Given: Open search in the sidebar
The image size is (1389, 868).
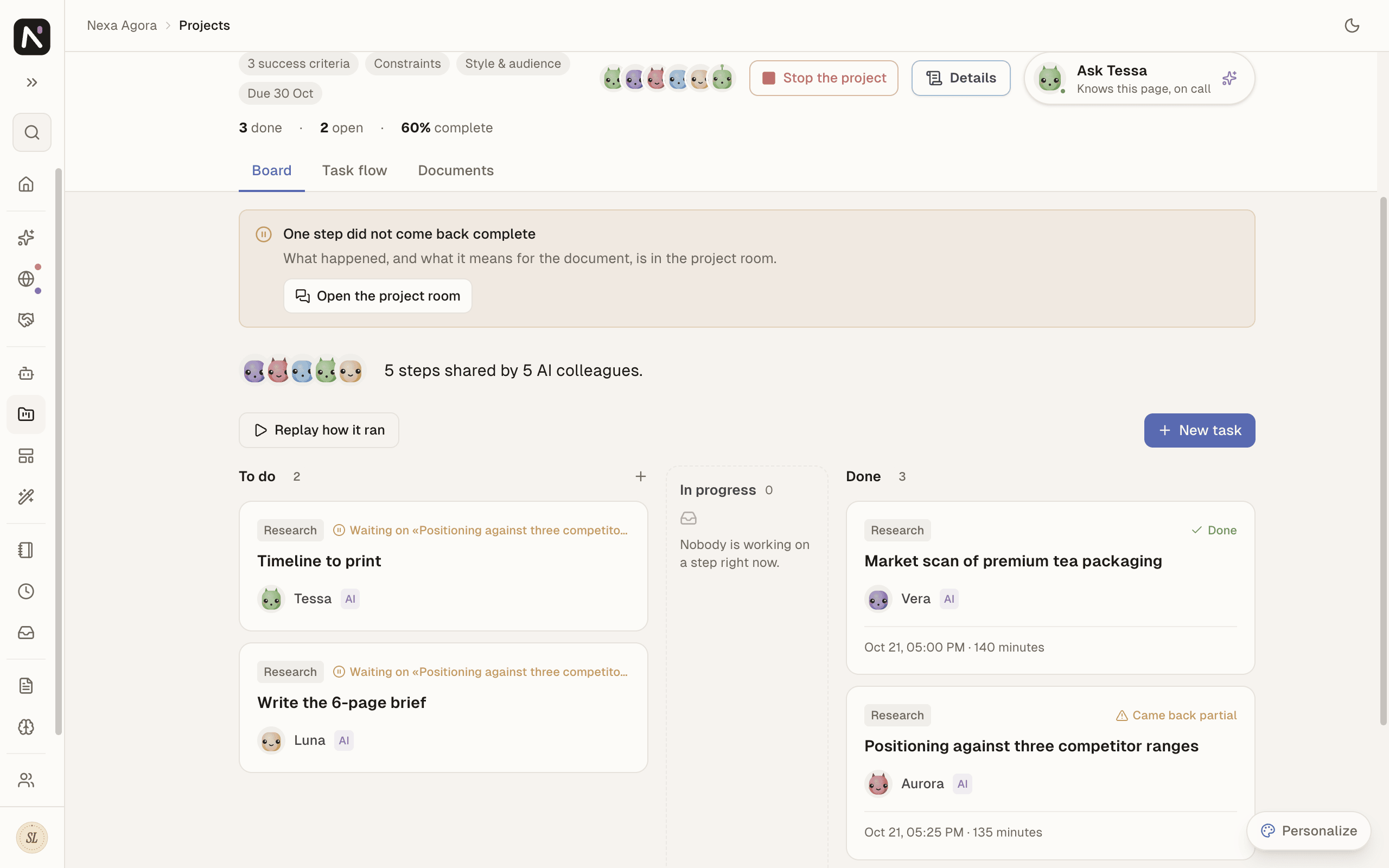Looking at the screenshot, I should [x=31, y=132].
